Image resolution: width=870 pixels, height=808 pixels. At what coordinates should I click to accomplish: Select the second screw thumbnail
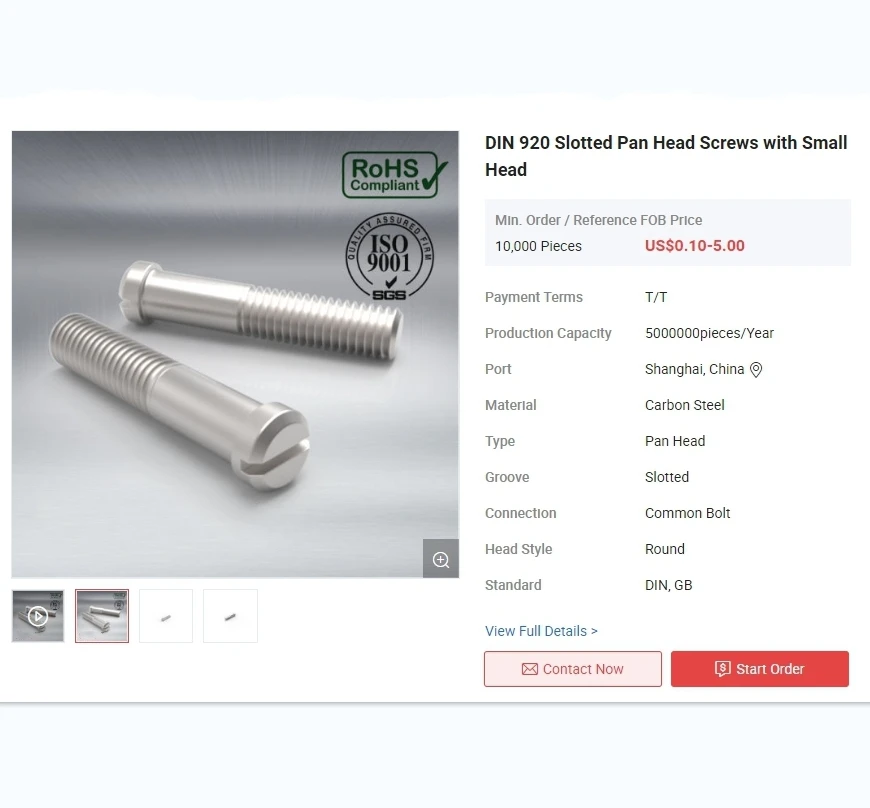[102, 616]
